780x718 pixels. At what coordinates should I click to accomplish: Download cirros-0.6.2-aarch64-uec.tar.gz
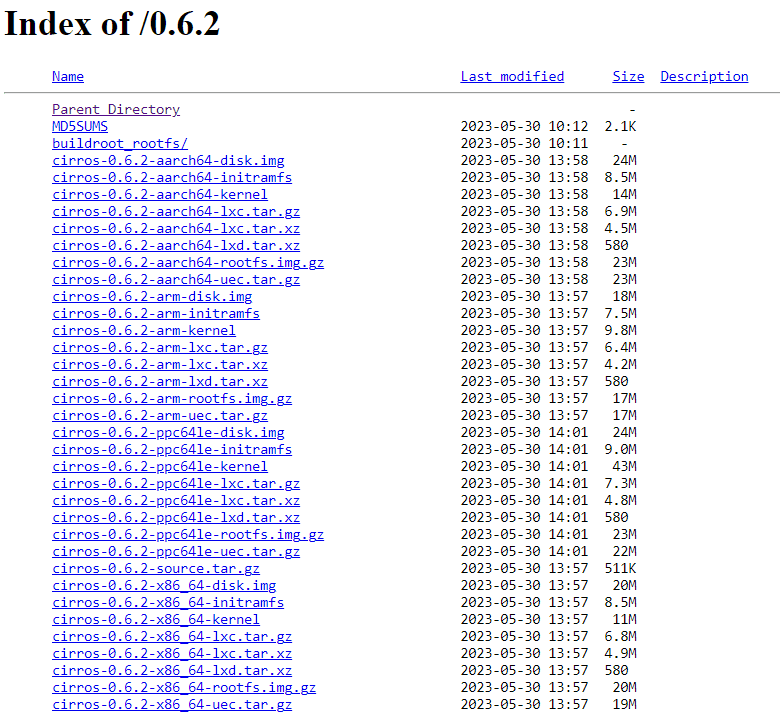point(176,279)
